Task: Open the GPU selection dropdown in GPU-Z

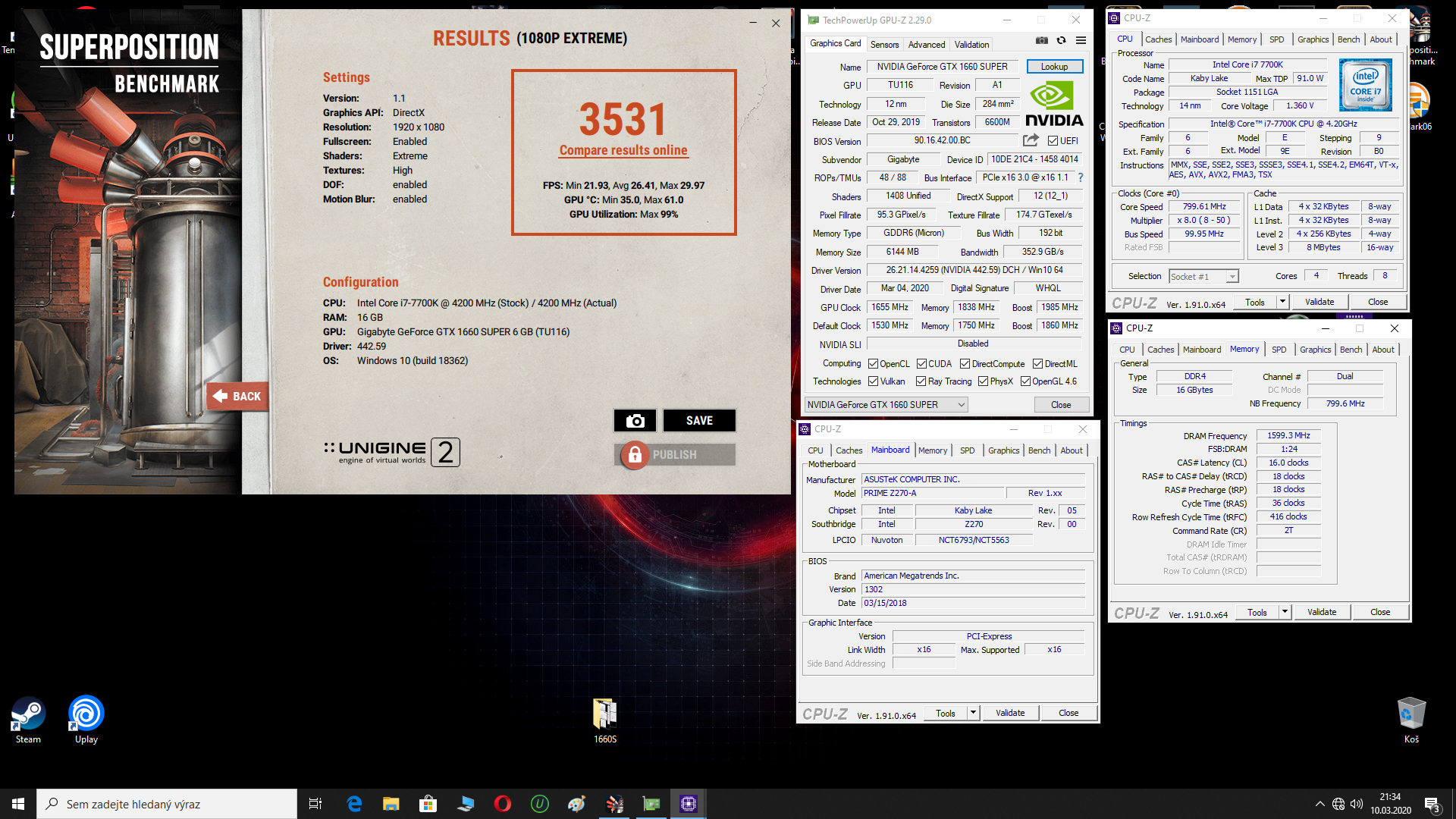Action: [x=886, y=405]
